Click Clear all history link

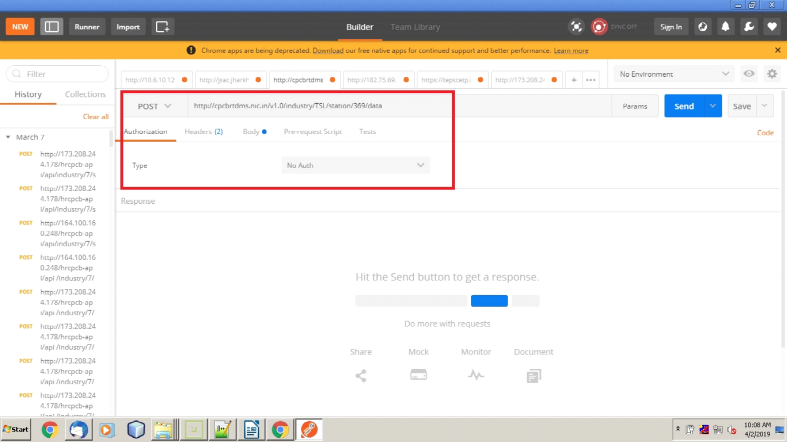point(95,116)
